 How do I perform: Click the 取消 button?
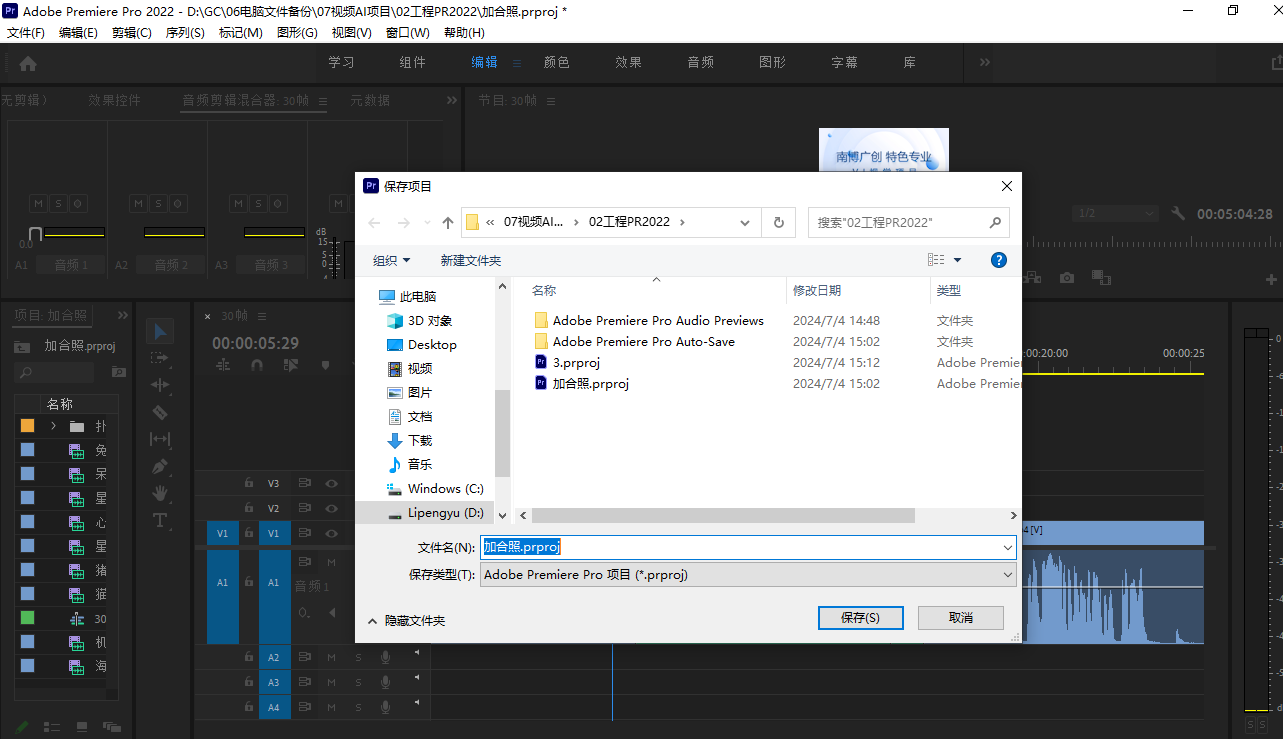coord(960,618)
